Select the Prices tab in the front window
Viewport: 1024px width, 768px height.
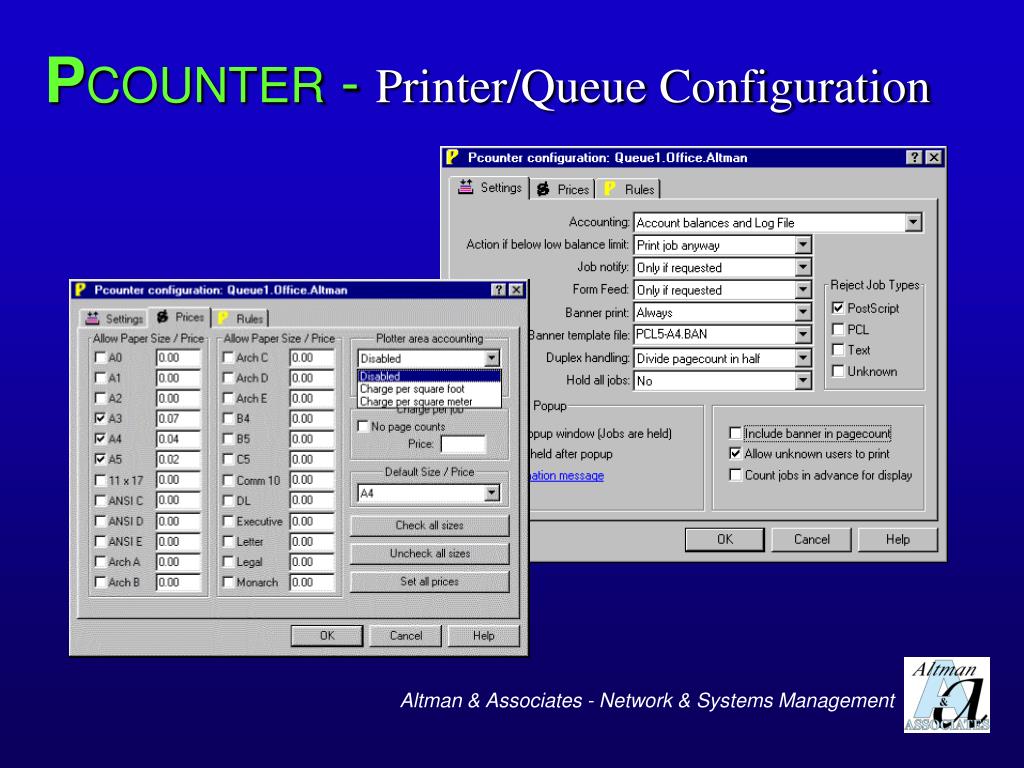click(180, 317)
